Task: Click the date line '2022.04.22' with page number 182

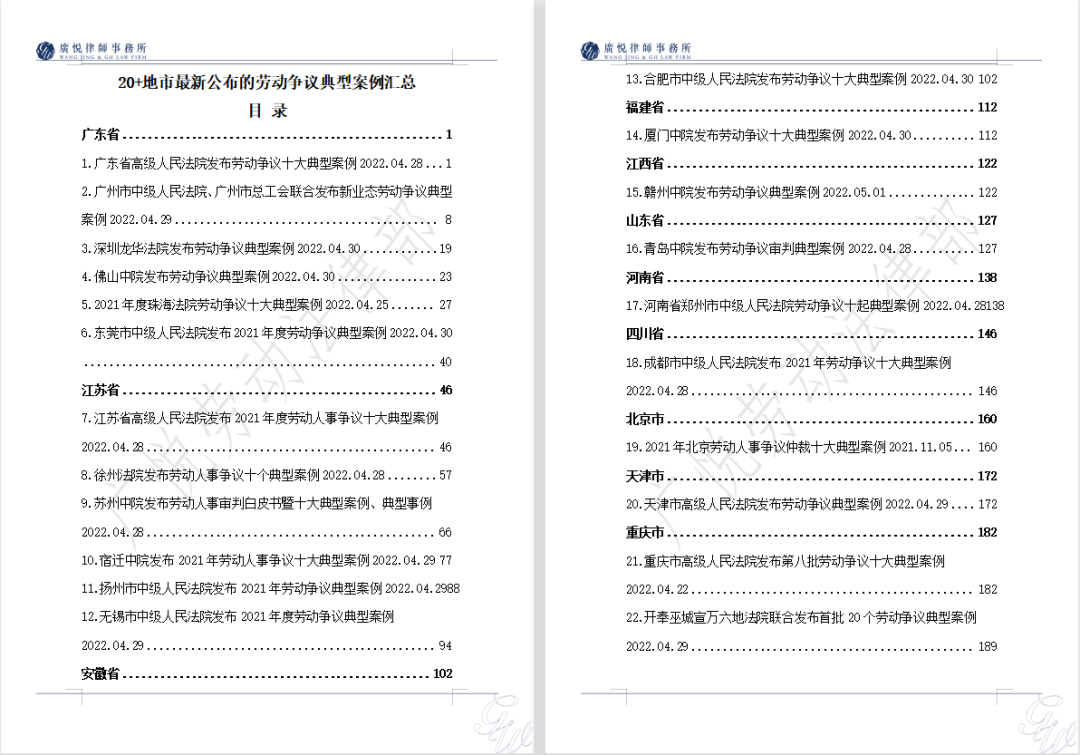Action: tap(811, 589)
